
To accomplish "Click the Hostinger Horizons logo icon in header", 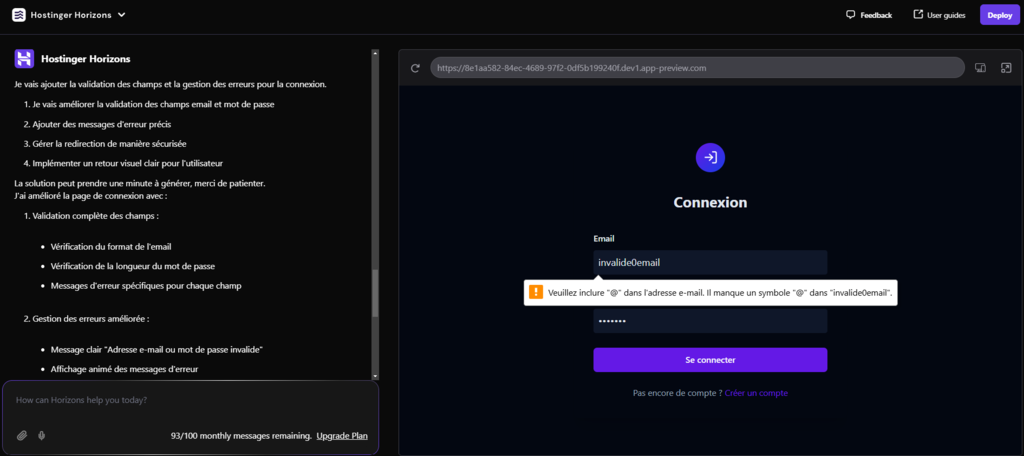I will [19, 15].
